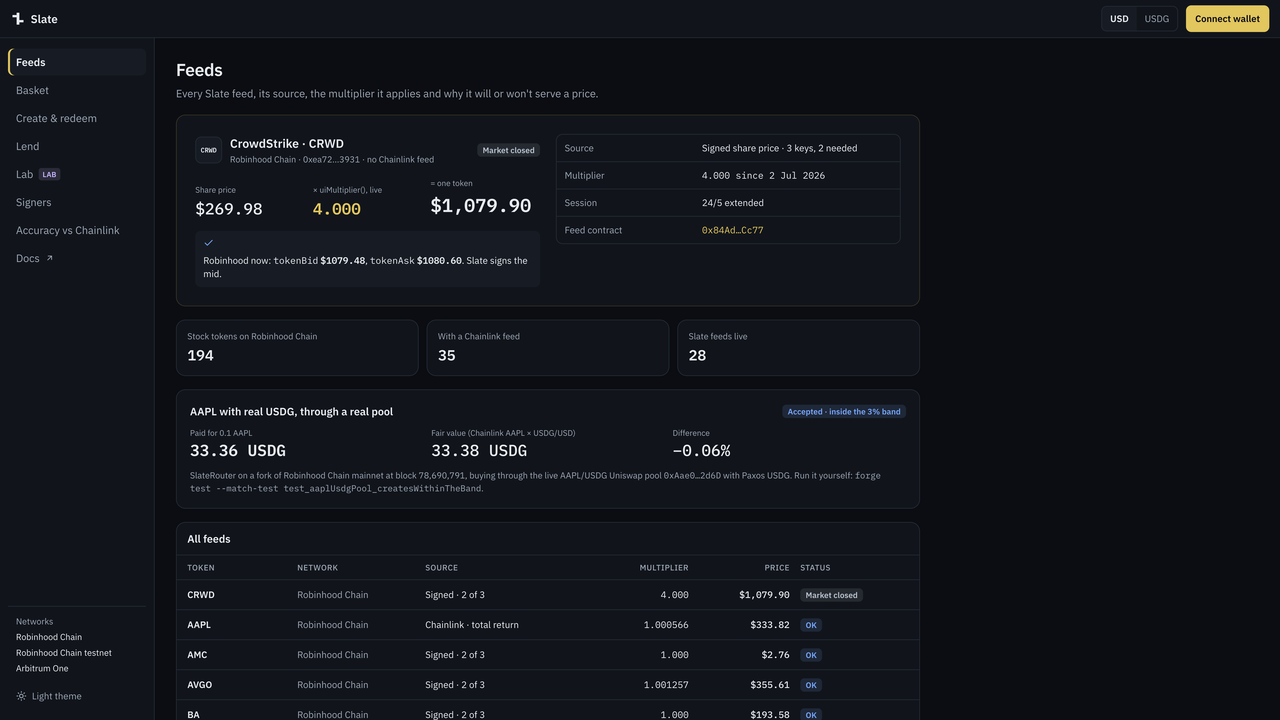Viewport: 1280px width, 720px height.
Task: Click the sun icon for Light theme
Action: (x=21, y=696)
